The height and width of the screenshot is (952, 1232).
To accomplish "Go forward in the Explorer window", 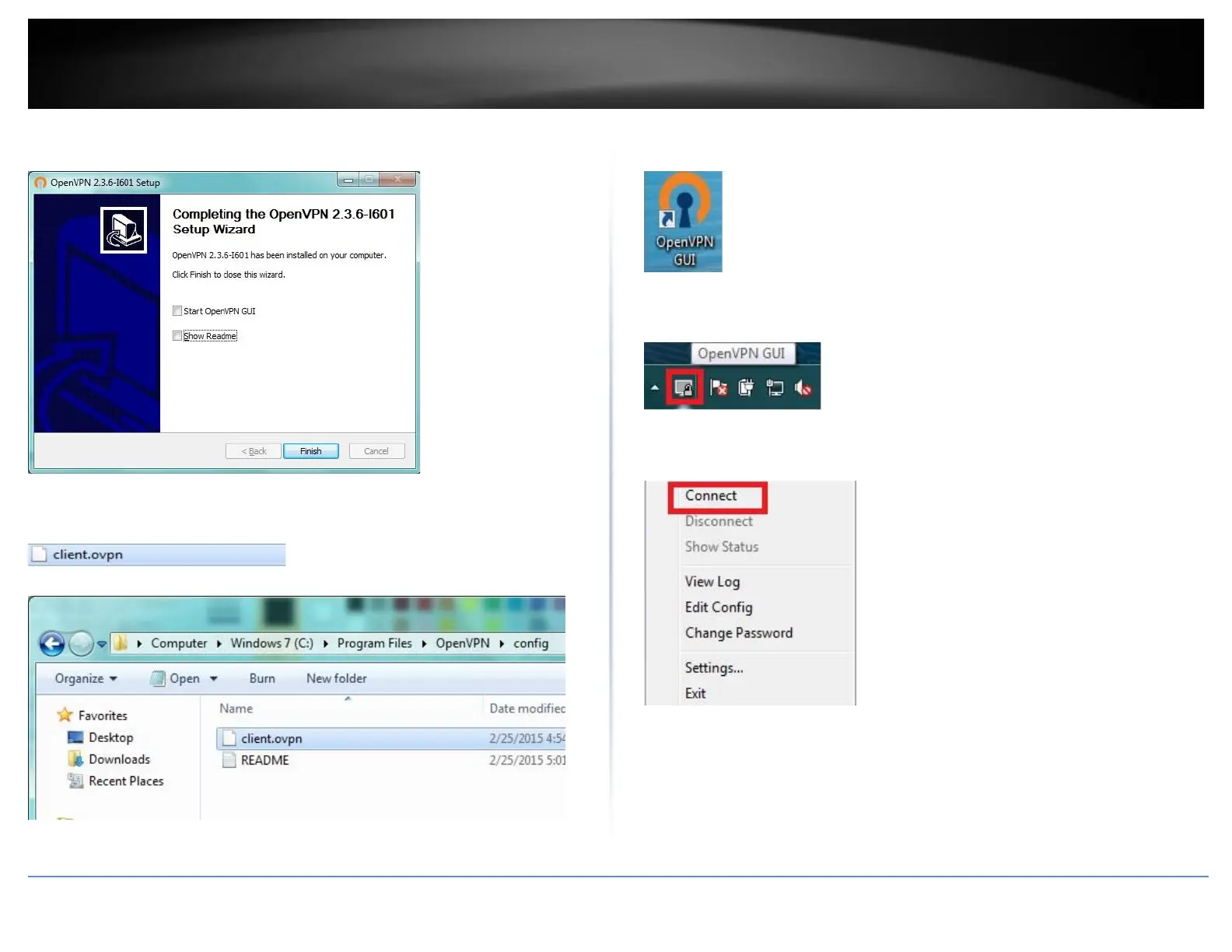I will [x=81, y=643].
